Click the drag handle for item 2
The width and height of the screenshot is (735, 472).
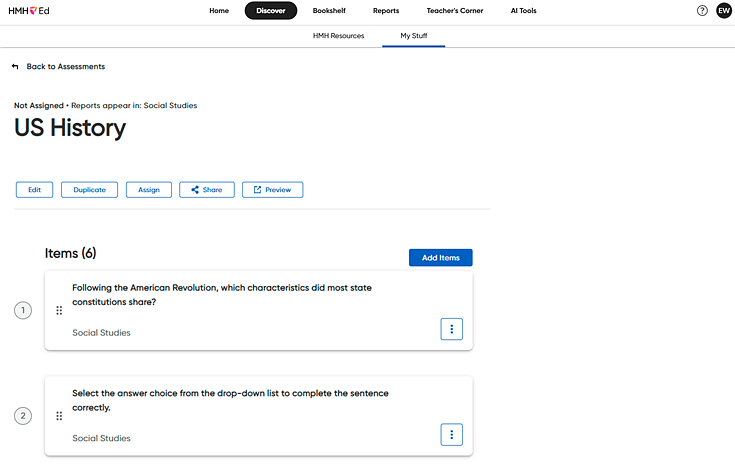[59, 416]
